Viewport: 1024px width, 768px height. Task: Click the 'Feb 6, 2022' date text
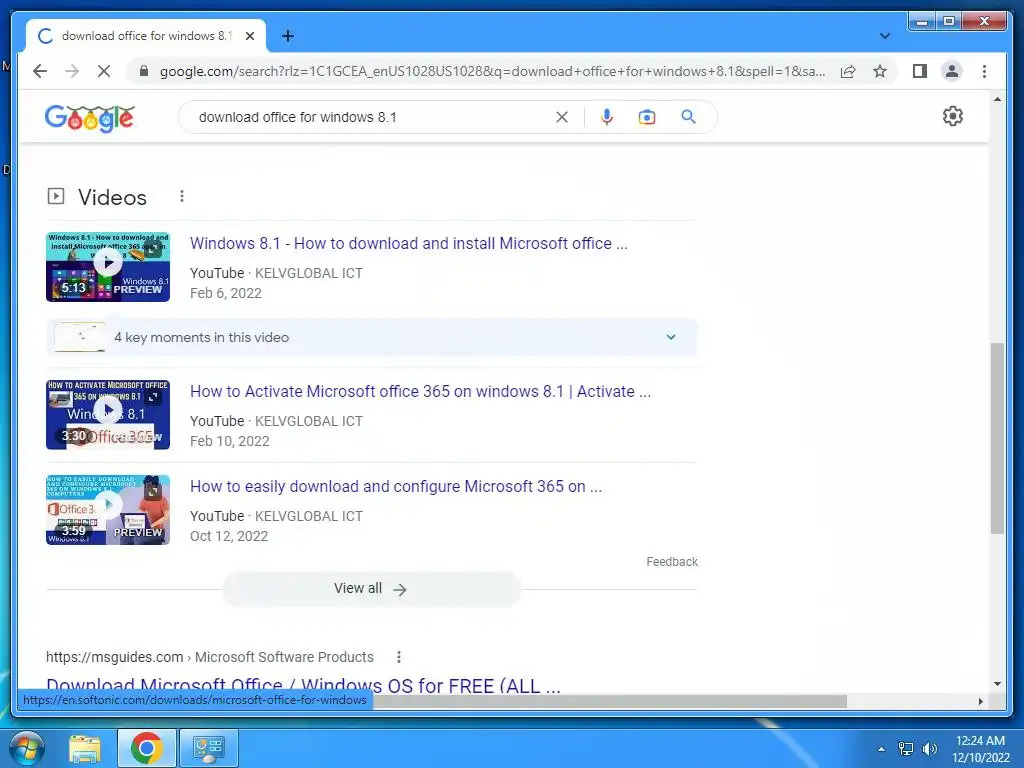[226, 293]
